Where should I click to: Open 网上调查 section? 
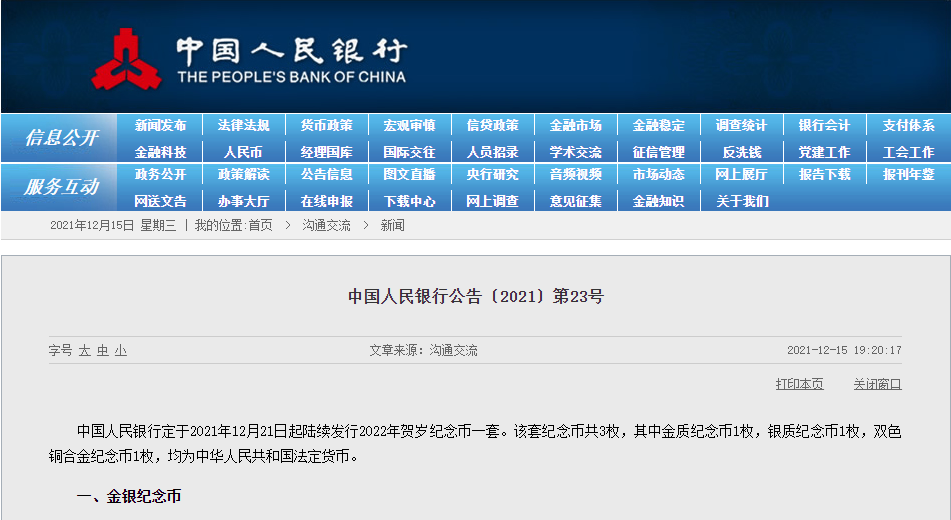[492, 201]
